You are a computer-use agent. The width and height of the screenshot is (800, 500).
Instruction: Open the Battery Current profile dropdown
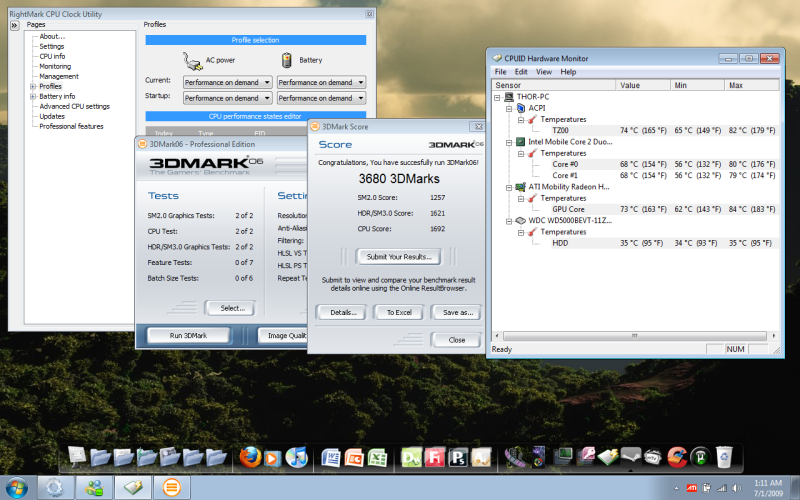point(321,82)
